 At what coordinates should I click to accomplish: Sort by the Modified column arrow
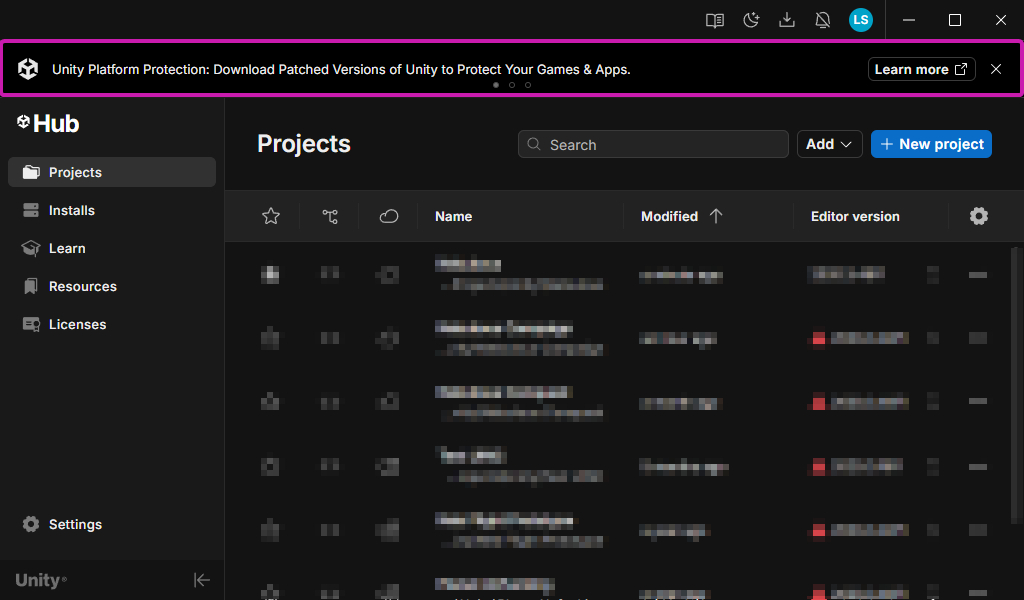(x=715, y=216)
